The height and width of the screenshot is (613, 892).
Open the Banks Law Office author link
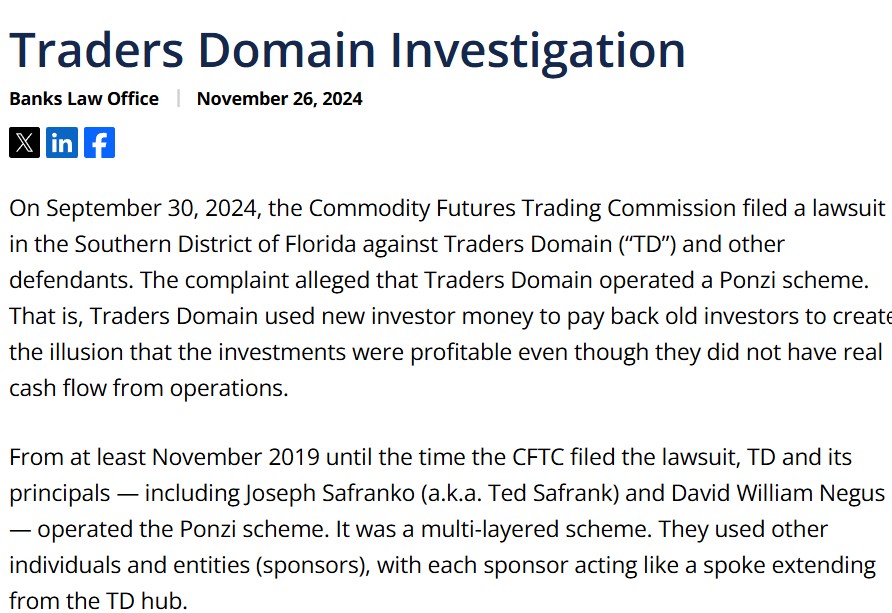84,98
